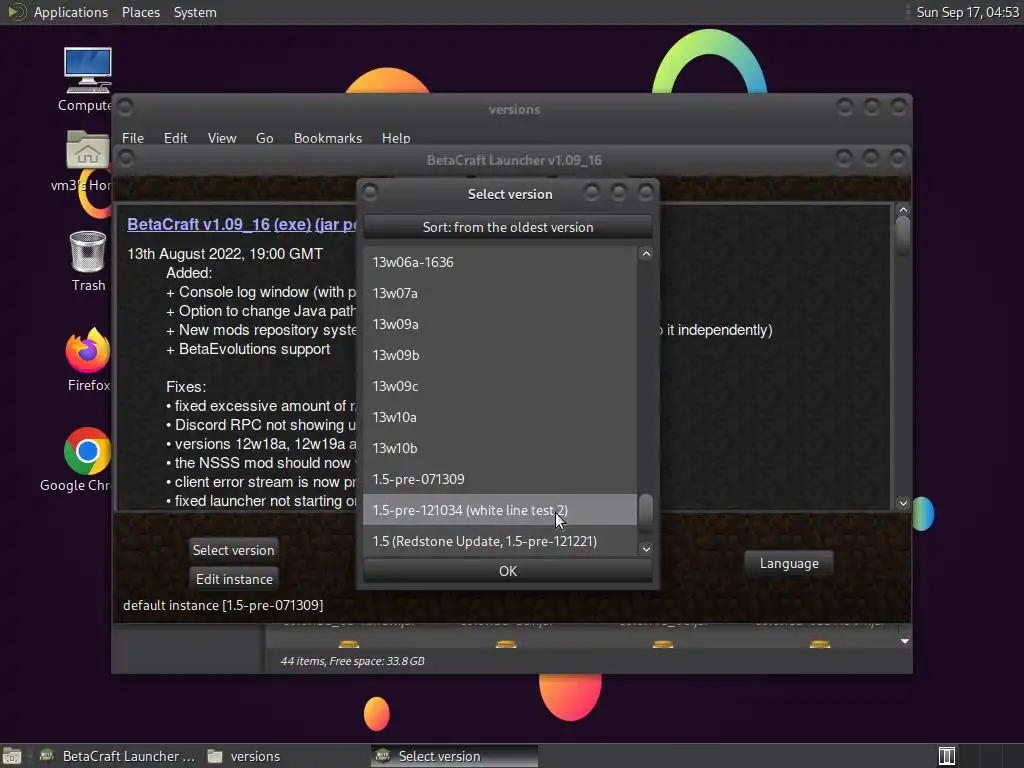Open the (exe) download link
The width and height of the screenshot is (1024, 768).
(x=292, y=224)
